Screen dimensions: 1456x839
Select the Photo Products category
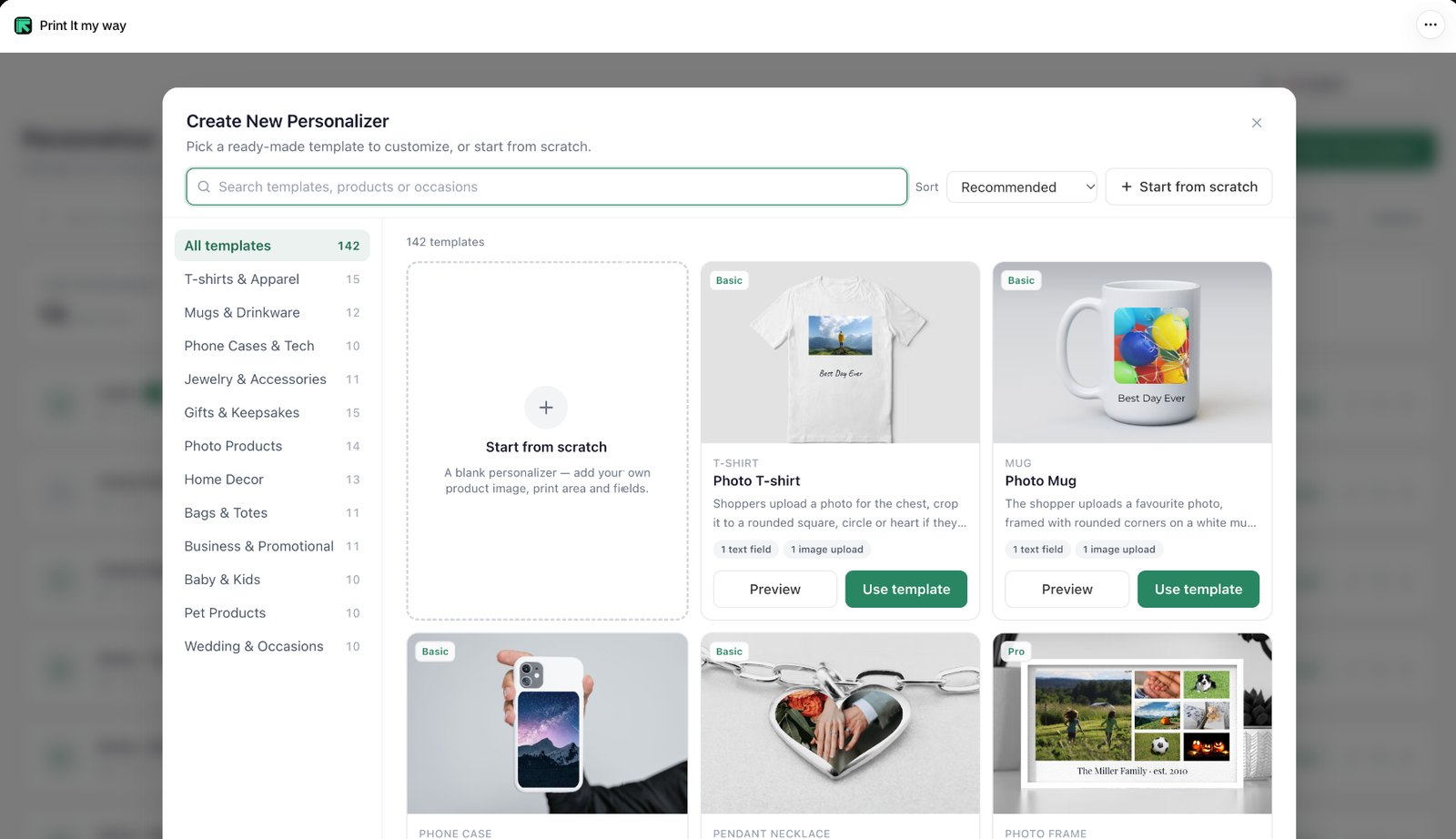click(x=272, y=446)
